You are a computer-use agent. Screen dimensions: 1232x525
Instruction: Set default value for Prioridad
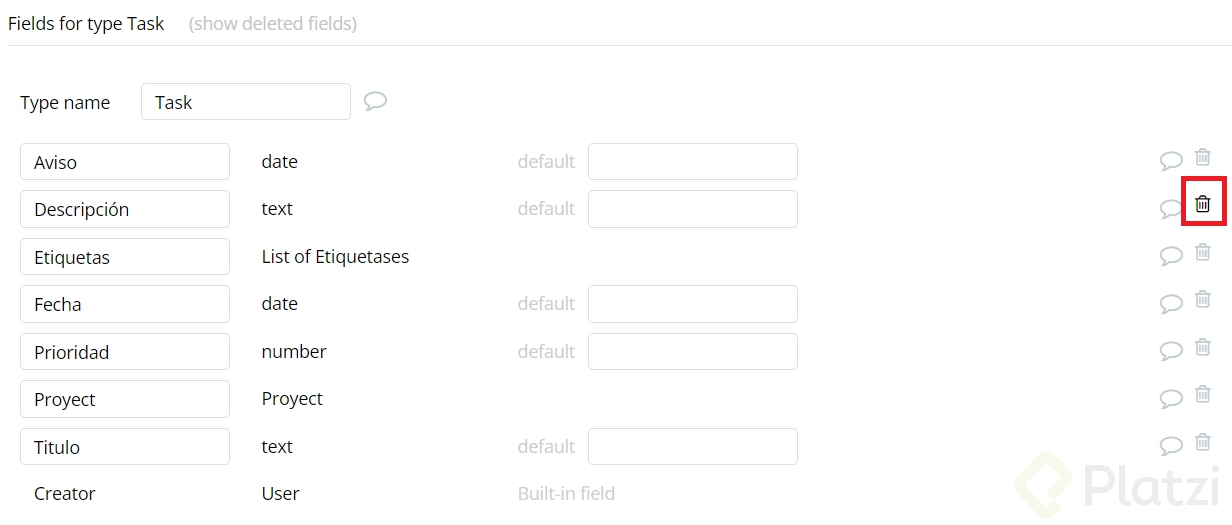(692, 352)
